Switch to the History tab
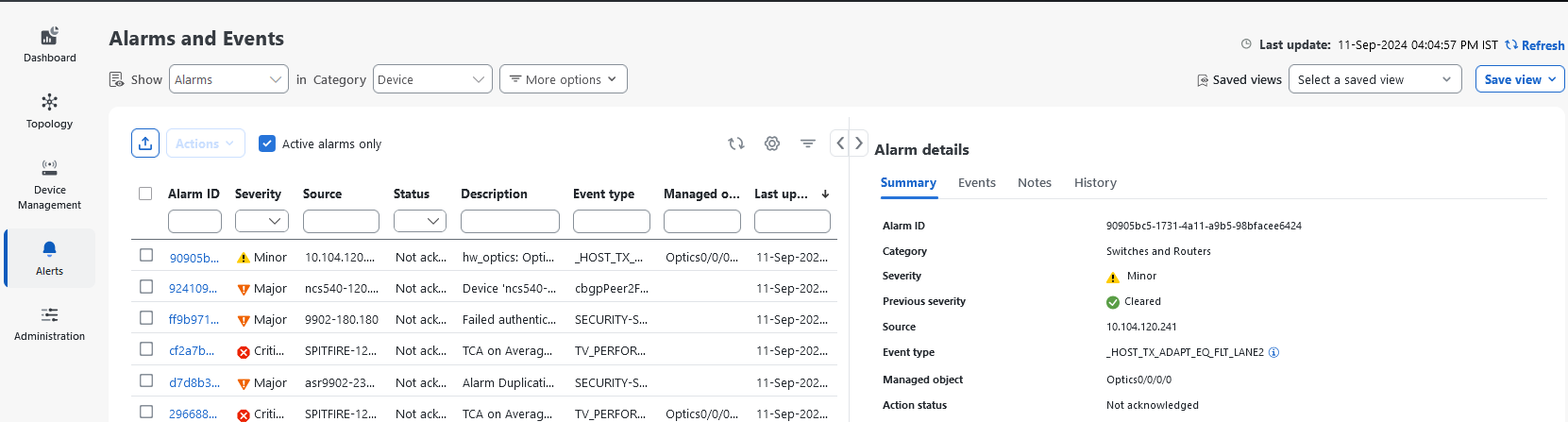Image resolution: width=1568 pixels, height=422 pixels. tap(1095, 183)
